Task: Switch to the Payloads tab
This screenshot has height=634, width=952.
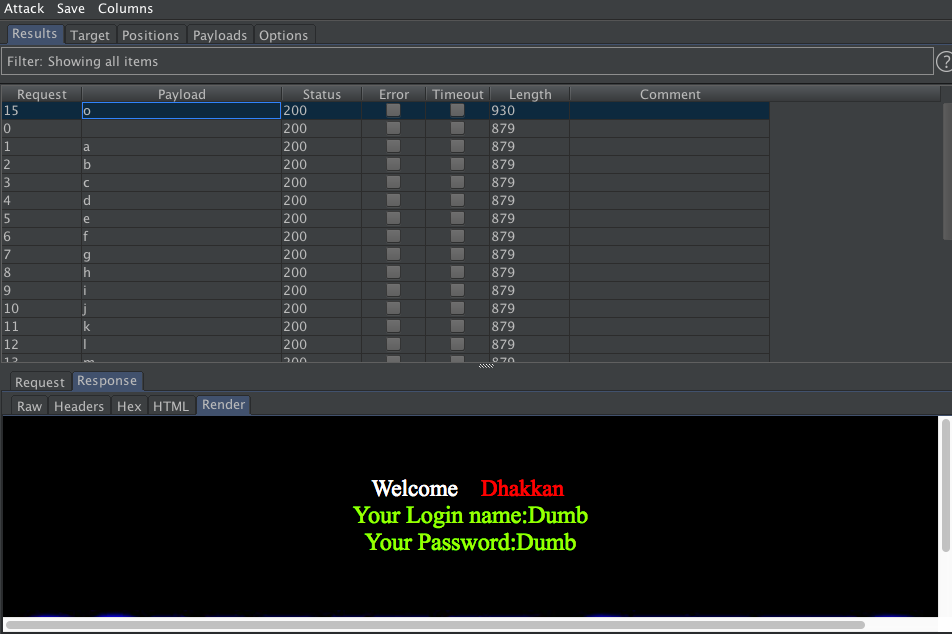Action: pyautogui.click(x=220, y=35)
